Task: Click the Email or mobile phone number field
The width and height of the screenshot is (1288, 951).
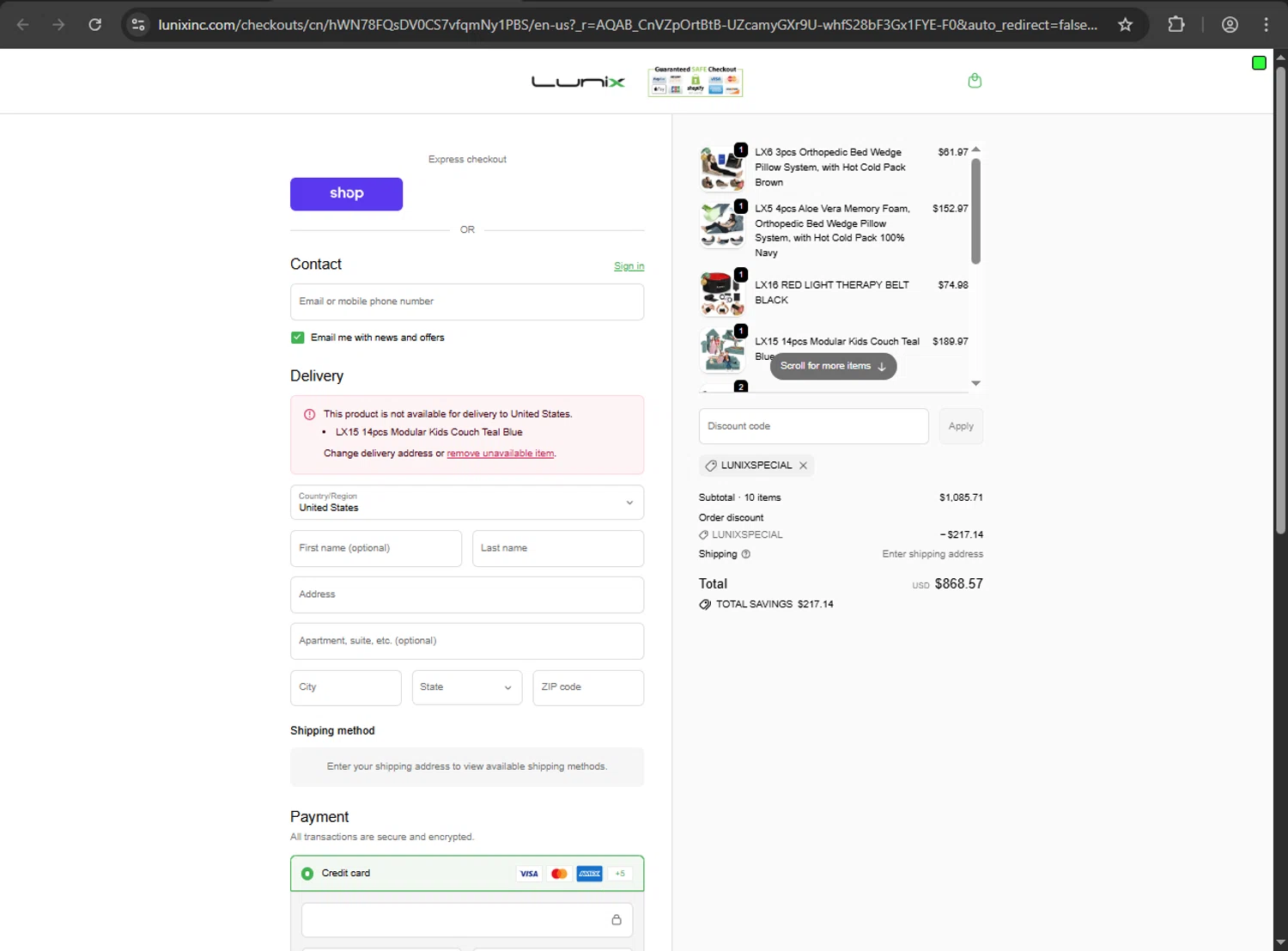Action: (467, 302)
